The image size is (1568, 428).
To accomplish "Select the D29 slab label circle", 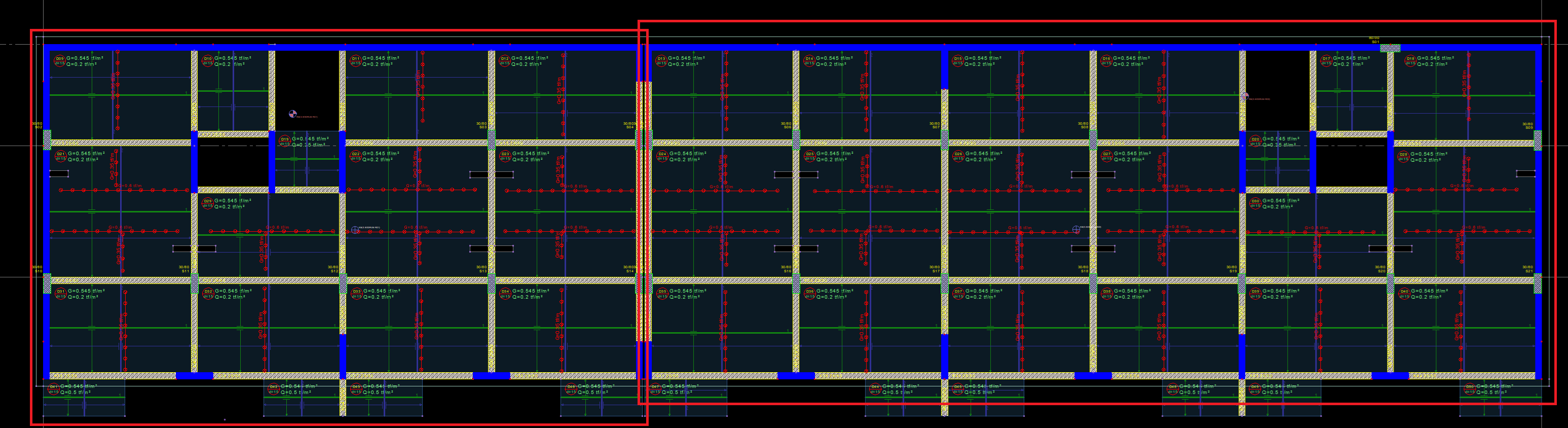I will (208, 201).
